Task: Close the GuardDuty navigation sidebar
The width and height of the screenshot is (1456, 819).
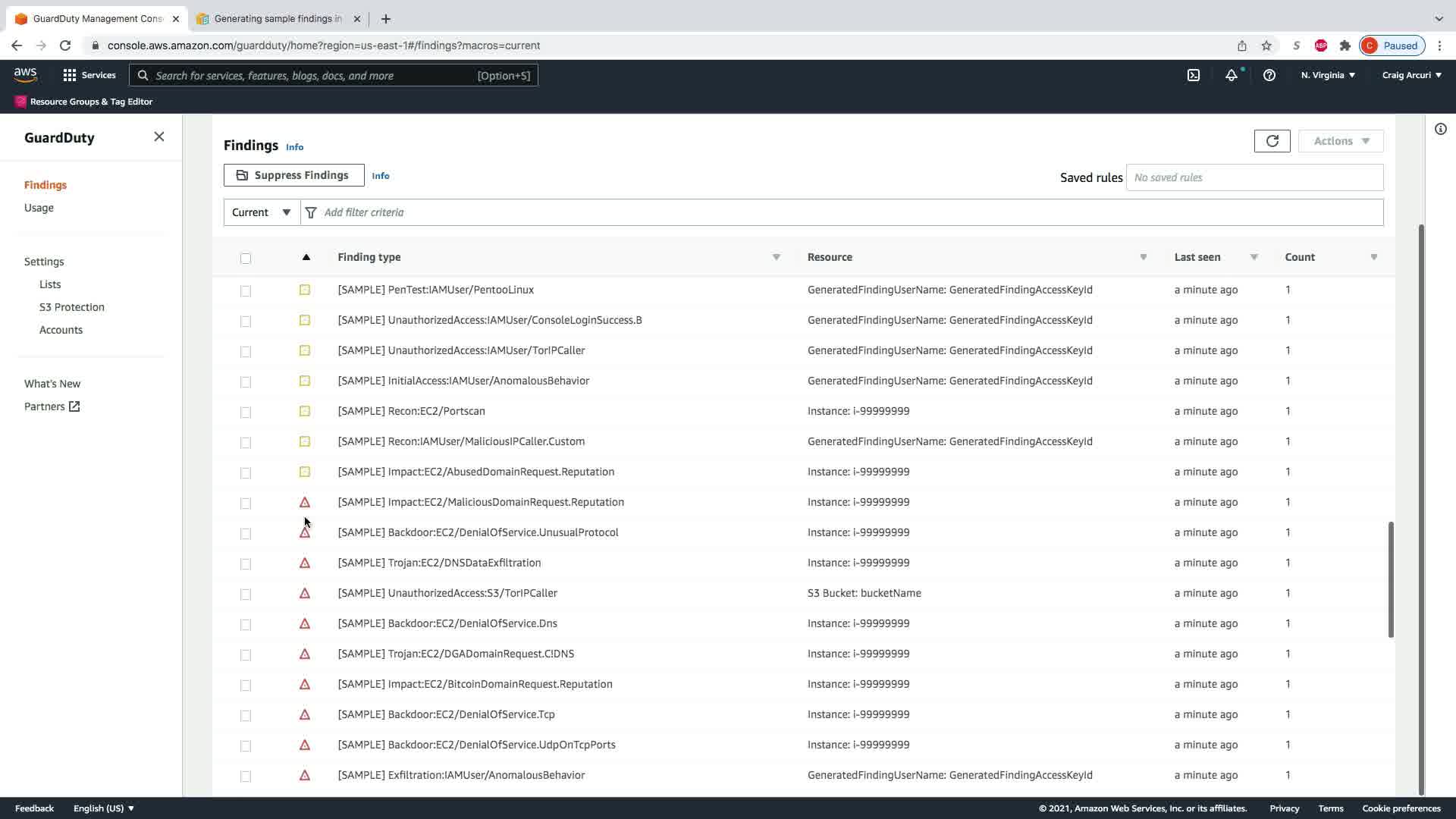Action: [x=158, y=136]
